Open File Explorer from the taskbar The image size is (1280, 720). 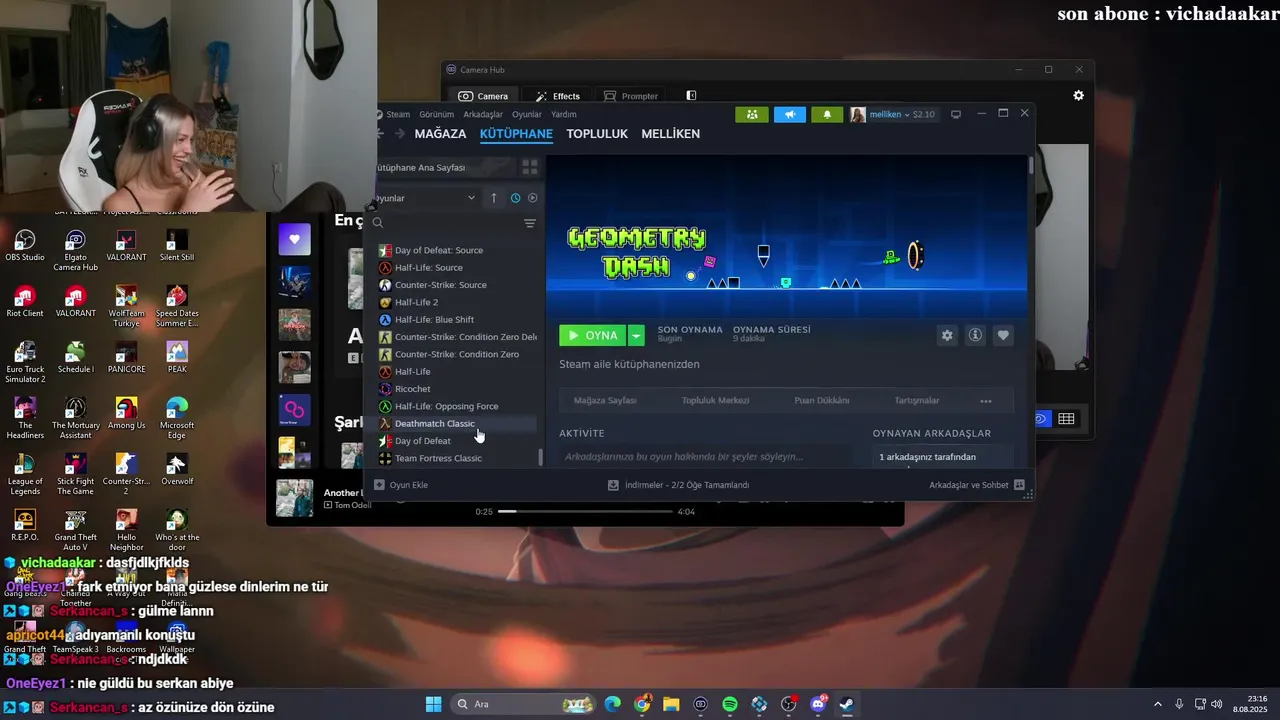coord(671,704)
